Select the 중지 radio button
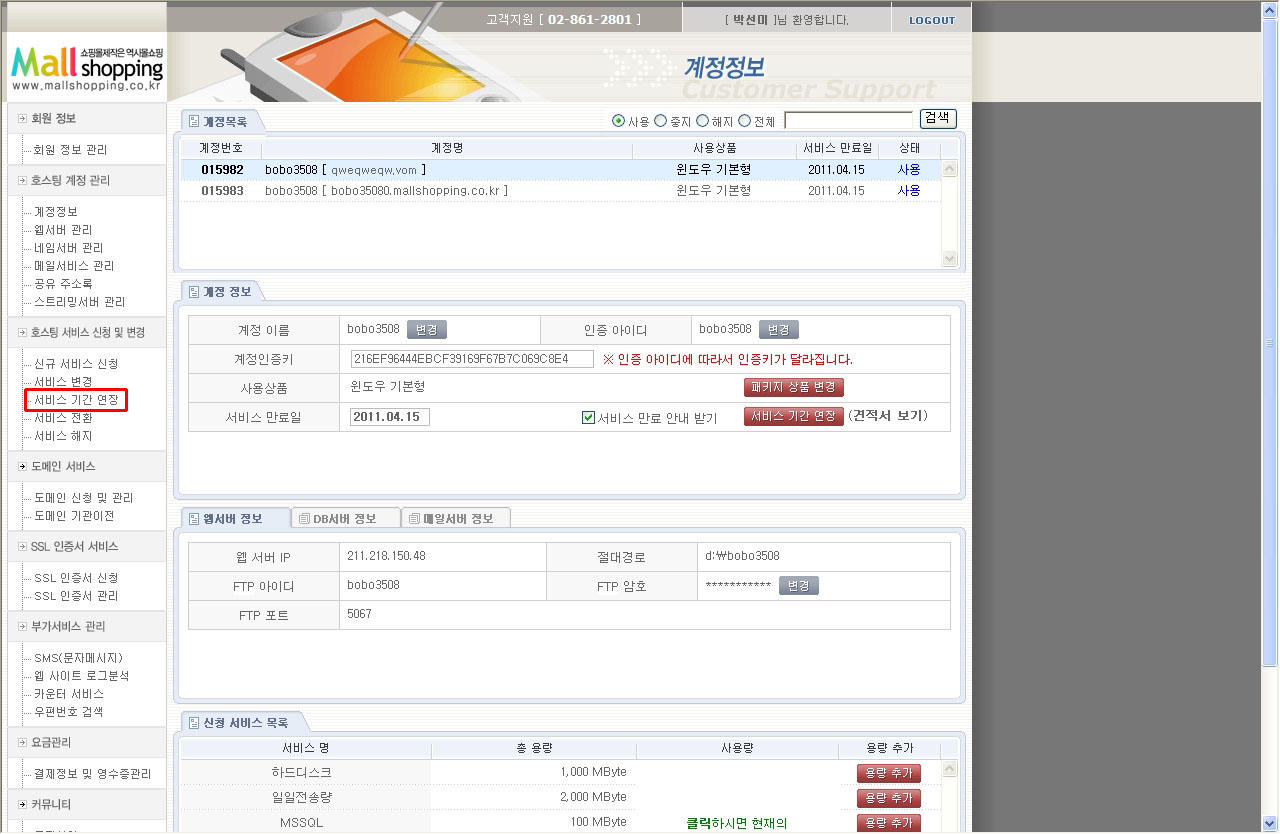Screen dimensions: 1280x834 point(660,121)
